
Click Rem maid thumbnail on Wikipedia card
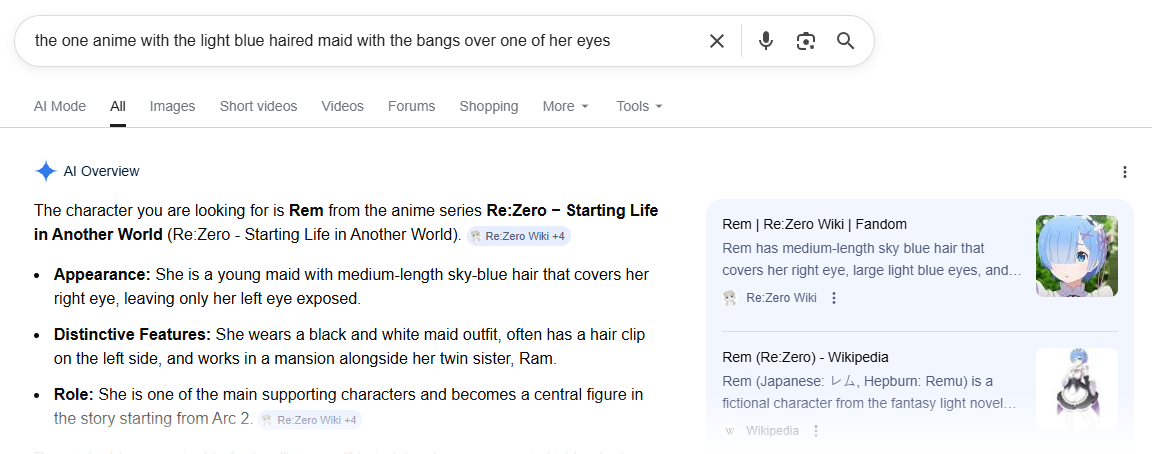[x=1076, y=389]
